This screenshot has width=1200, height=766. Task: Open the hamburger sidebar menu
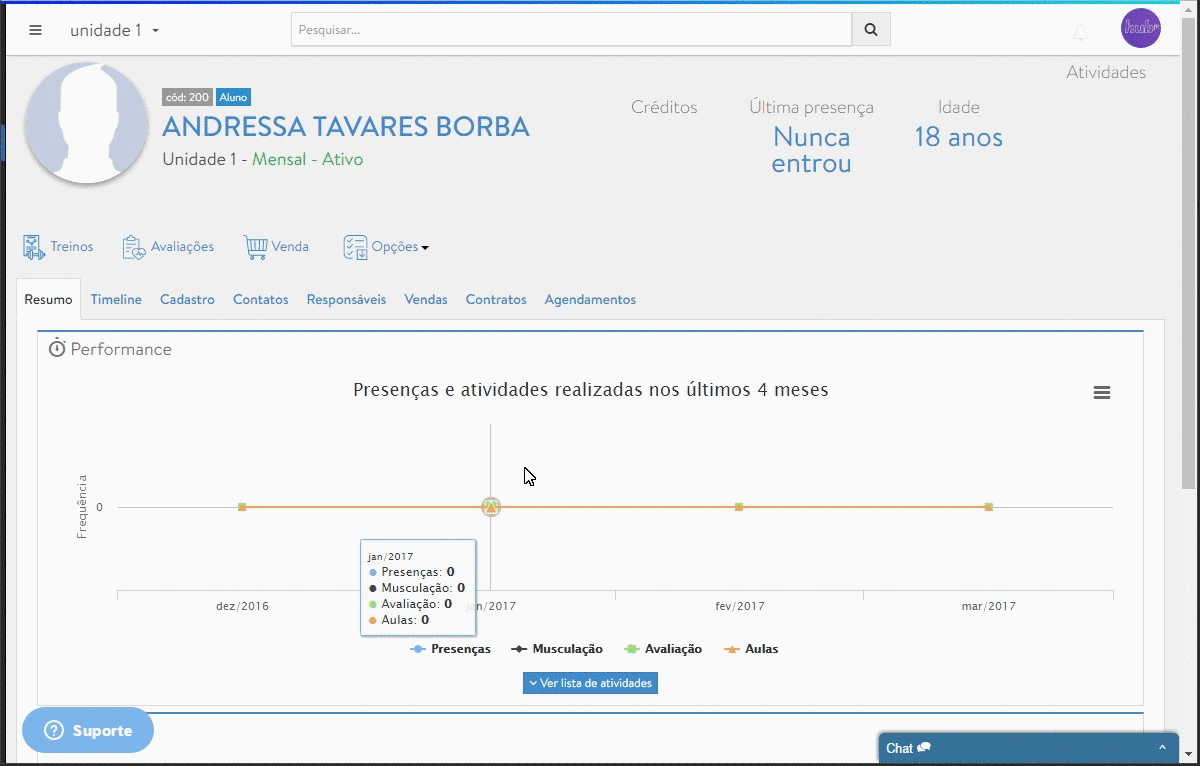pyautogui.click(x=36, y=30)
